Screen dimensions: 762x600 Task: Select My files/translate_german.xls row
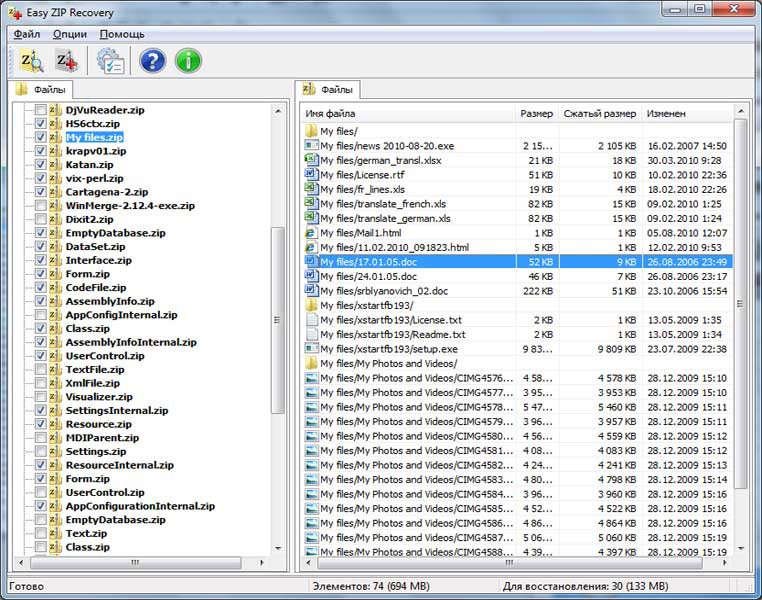517,218
